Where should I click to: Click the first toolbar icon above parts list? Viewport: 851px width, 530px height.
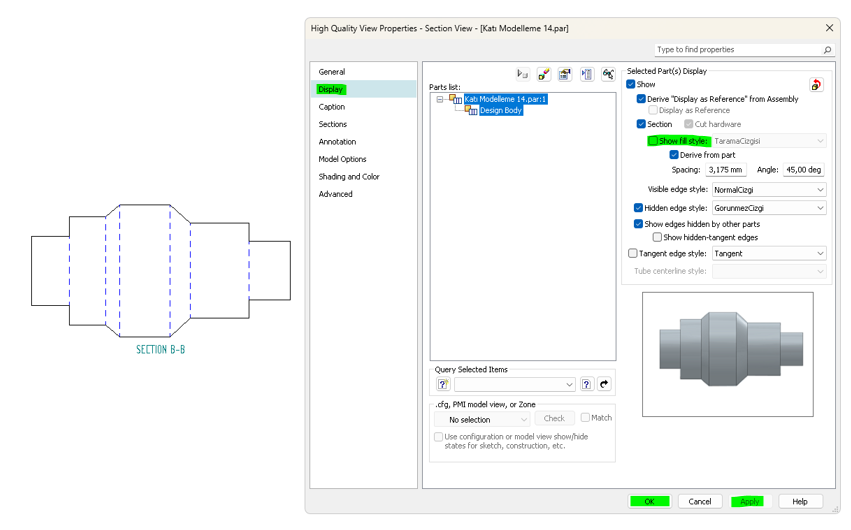(522, 74)
